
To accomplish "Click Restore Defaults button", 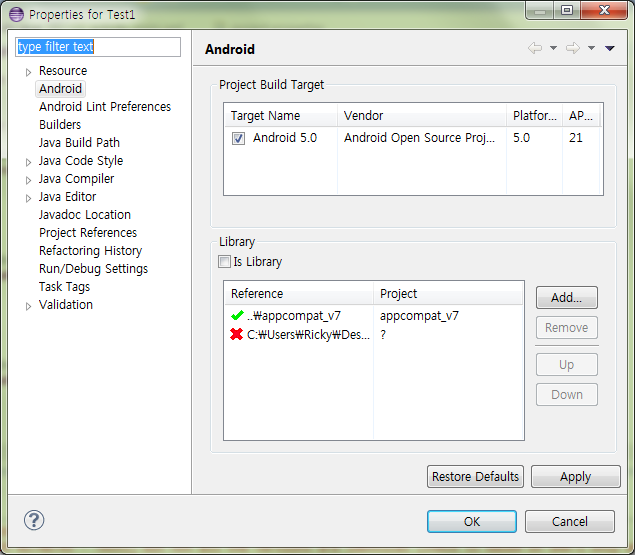I will (475, 476).
